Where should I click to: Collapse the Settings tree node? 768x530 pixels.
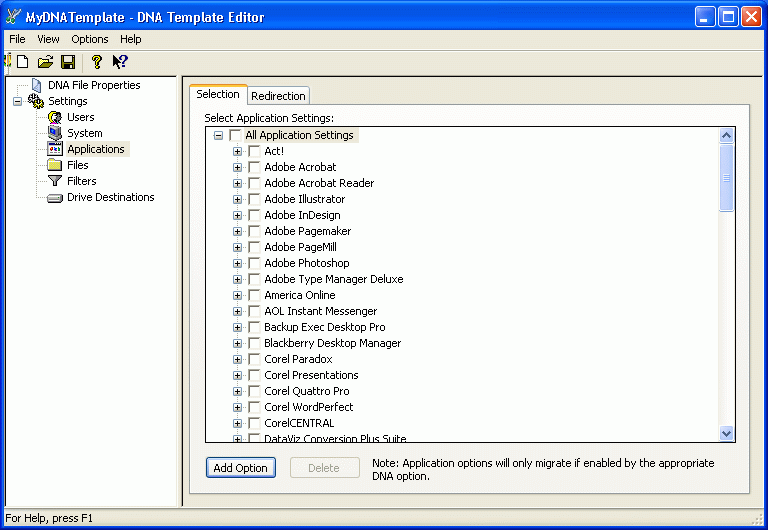[x=18, y=101]
